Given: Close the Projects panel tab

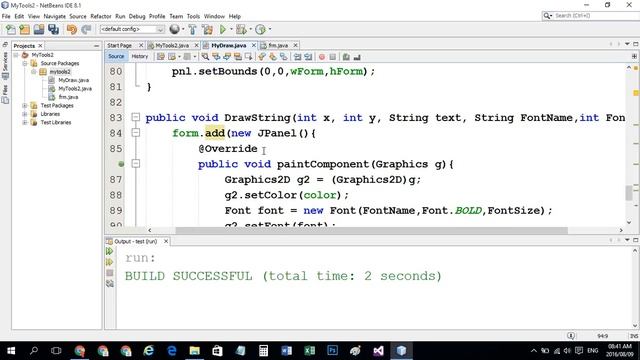Looking at the screenshot, I should pos(40,46).
